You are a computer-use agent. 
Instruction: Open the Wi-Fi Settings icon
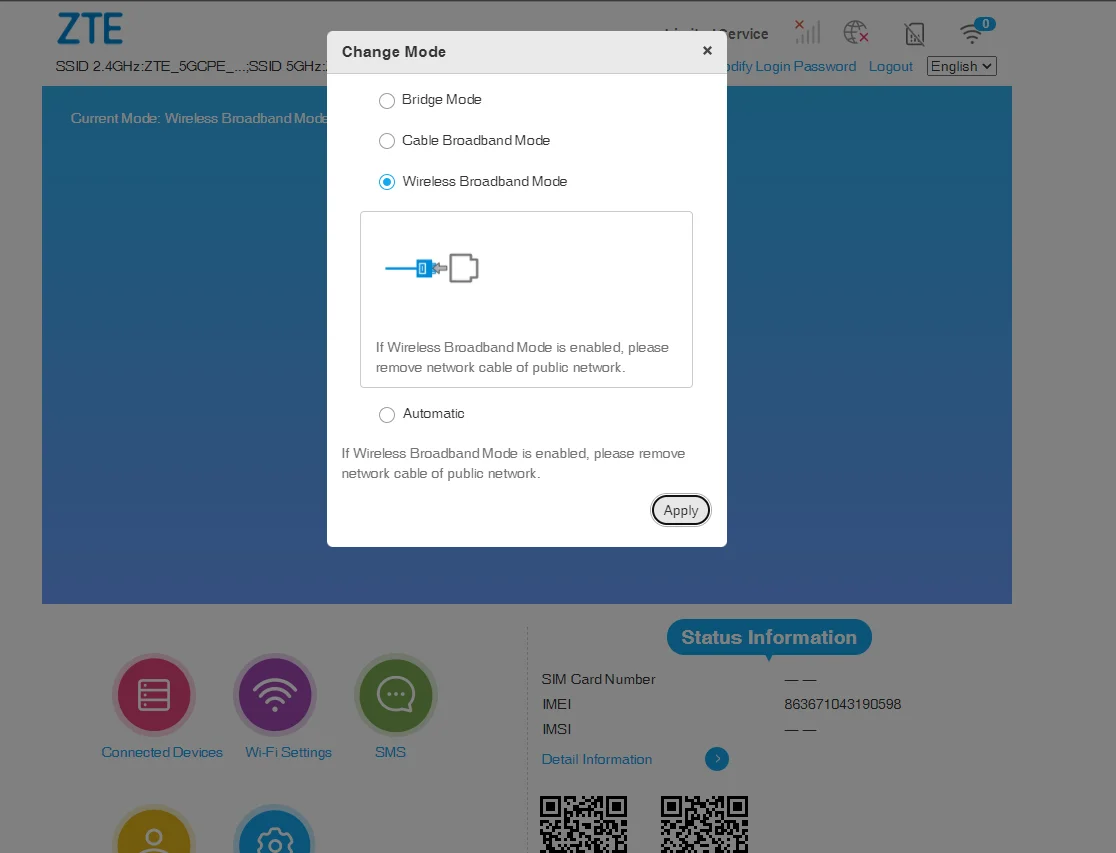(275, 695)
